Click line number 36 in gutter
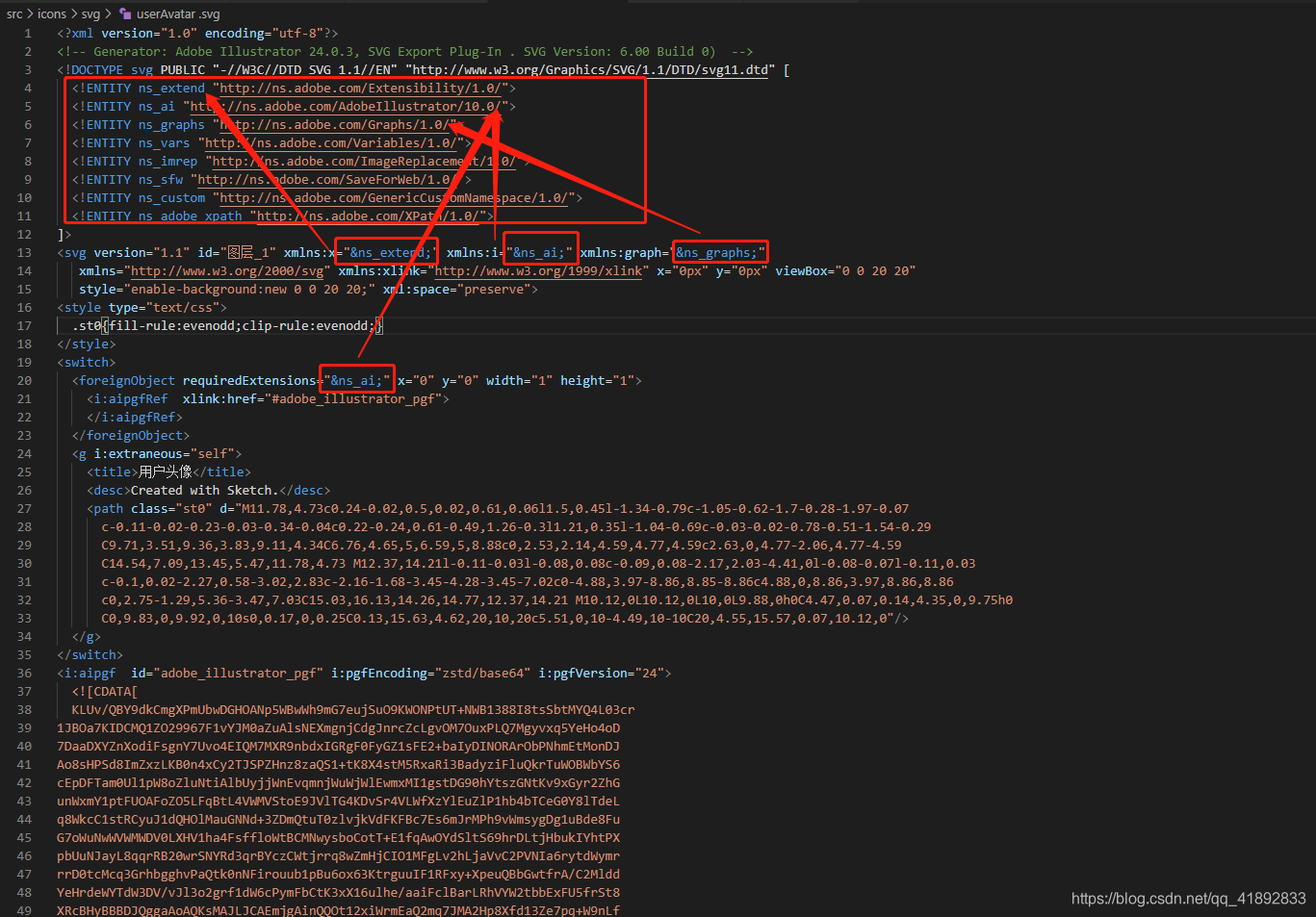The width and height of the screenshot is (1316, 917). [24, 674]
